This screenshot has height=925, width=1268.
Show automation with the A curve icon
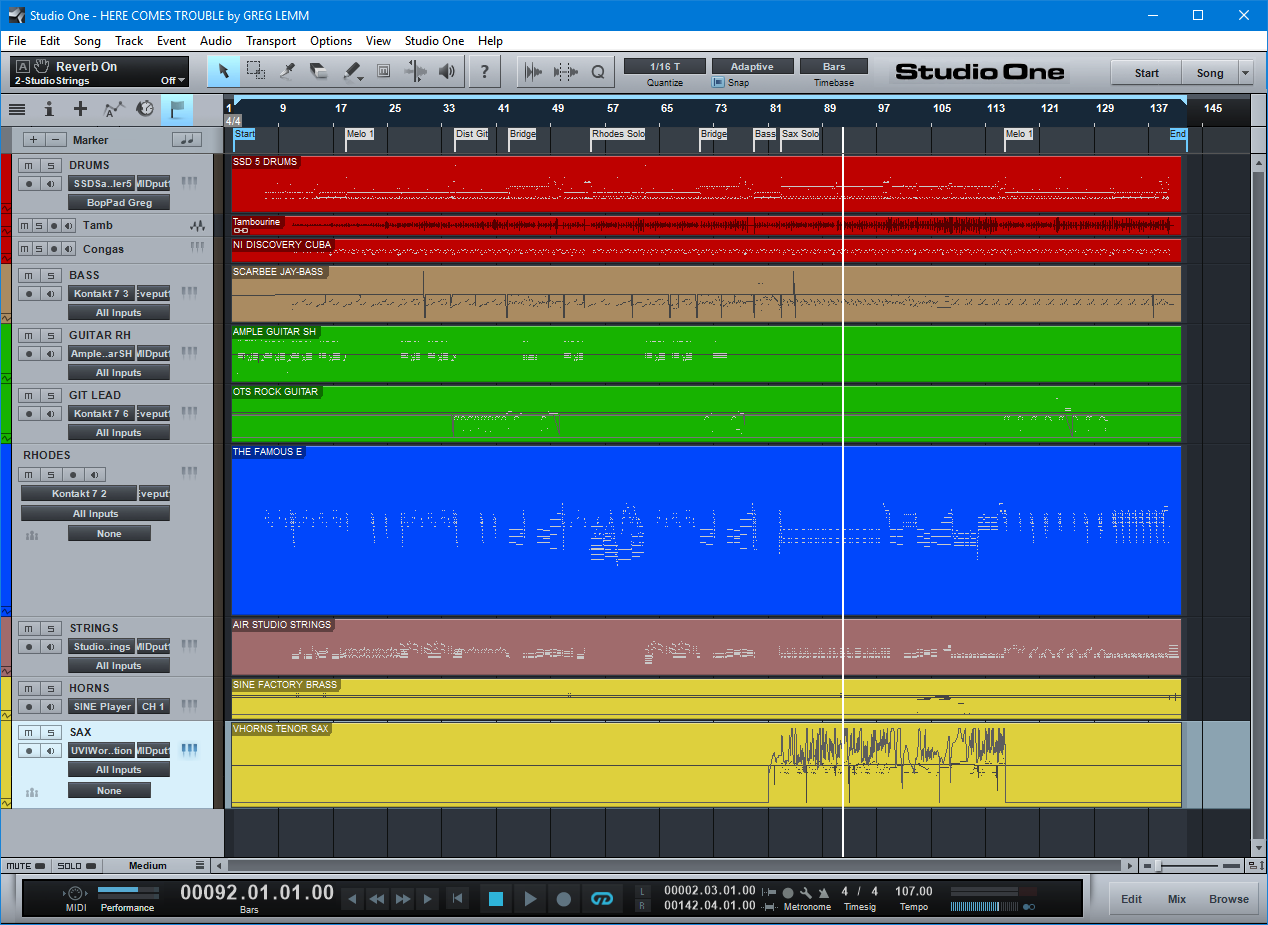pyautogui.click(x=113, y=109)
